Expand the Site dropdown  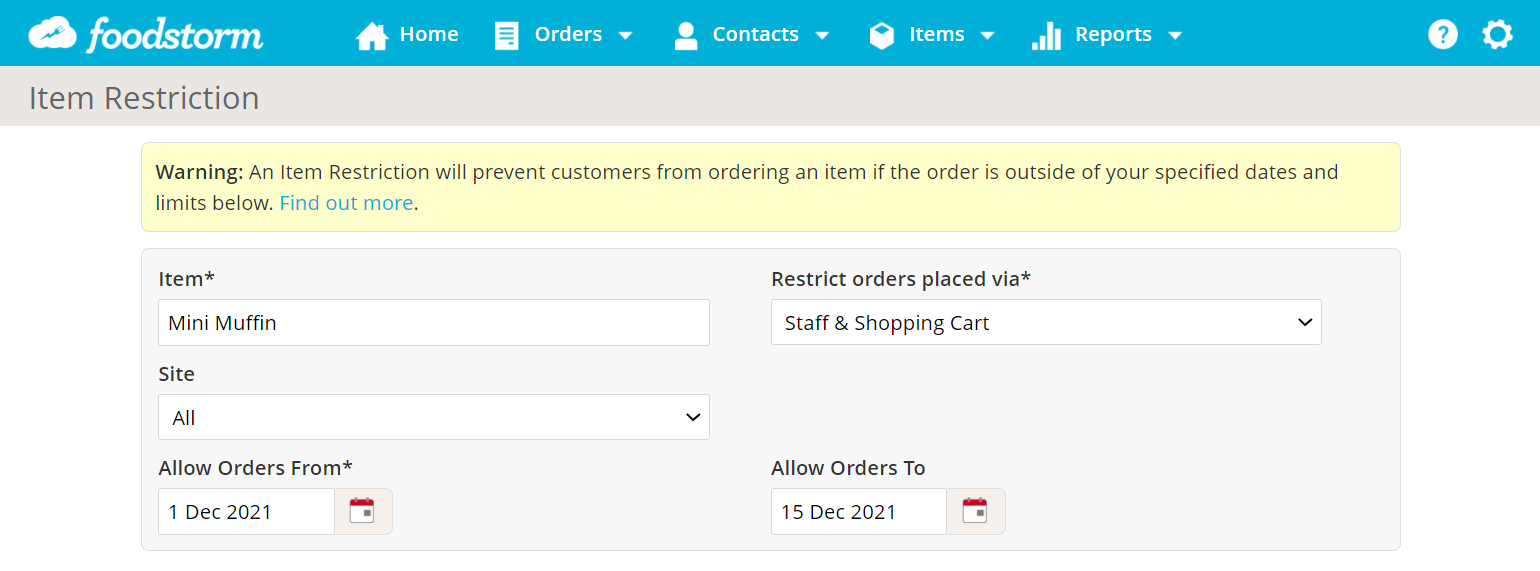(x=433, y=417)
